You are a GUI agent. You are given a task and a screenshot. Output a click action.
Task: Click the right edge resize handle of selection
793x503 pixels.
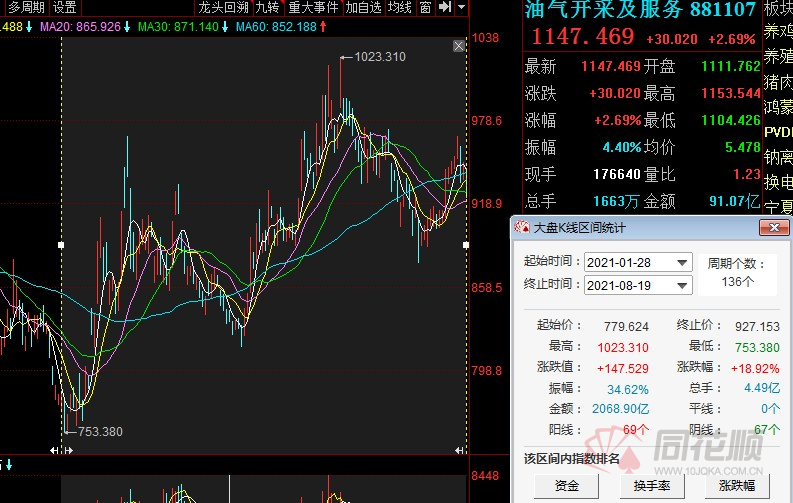(466, 244)
